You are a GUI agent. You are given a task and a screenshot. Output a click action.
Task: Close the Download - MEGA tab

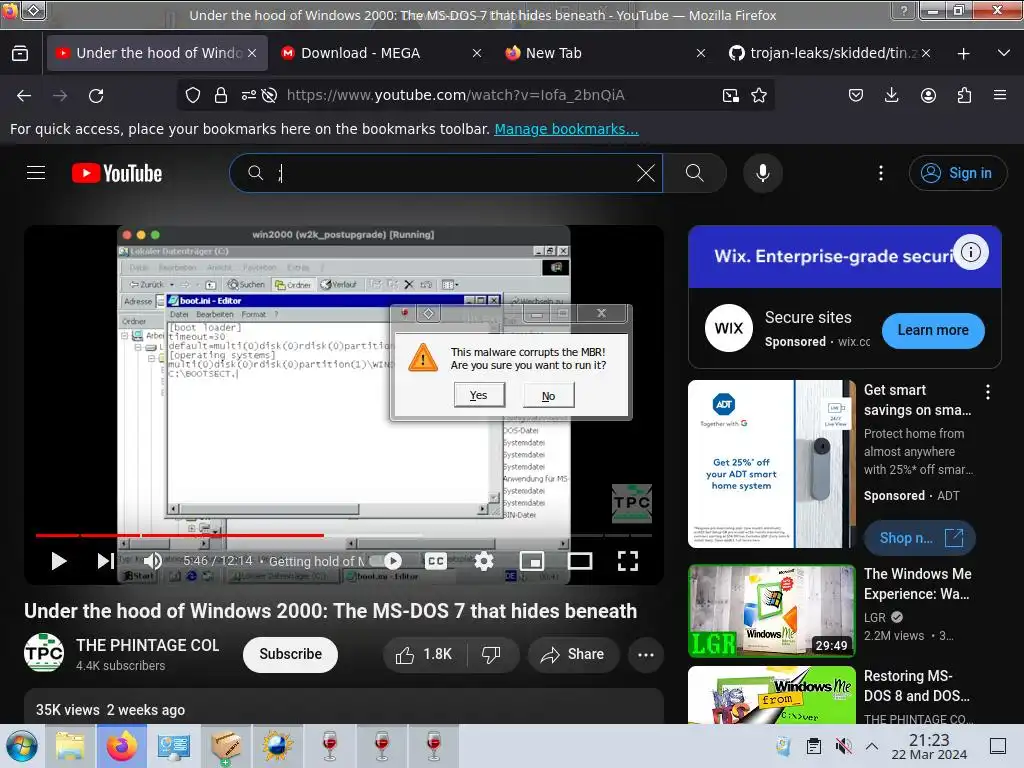coord(477,53)
